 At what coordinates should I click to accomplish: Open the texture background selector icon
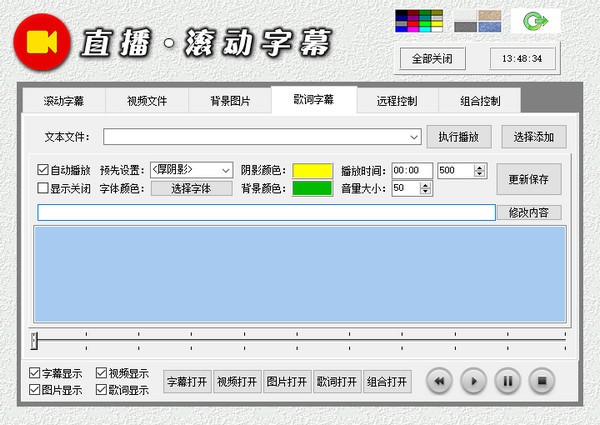477,20
